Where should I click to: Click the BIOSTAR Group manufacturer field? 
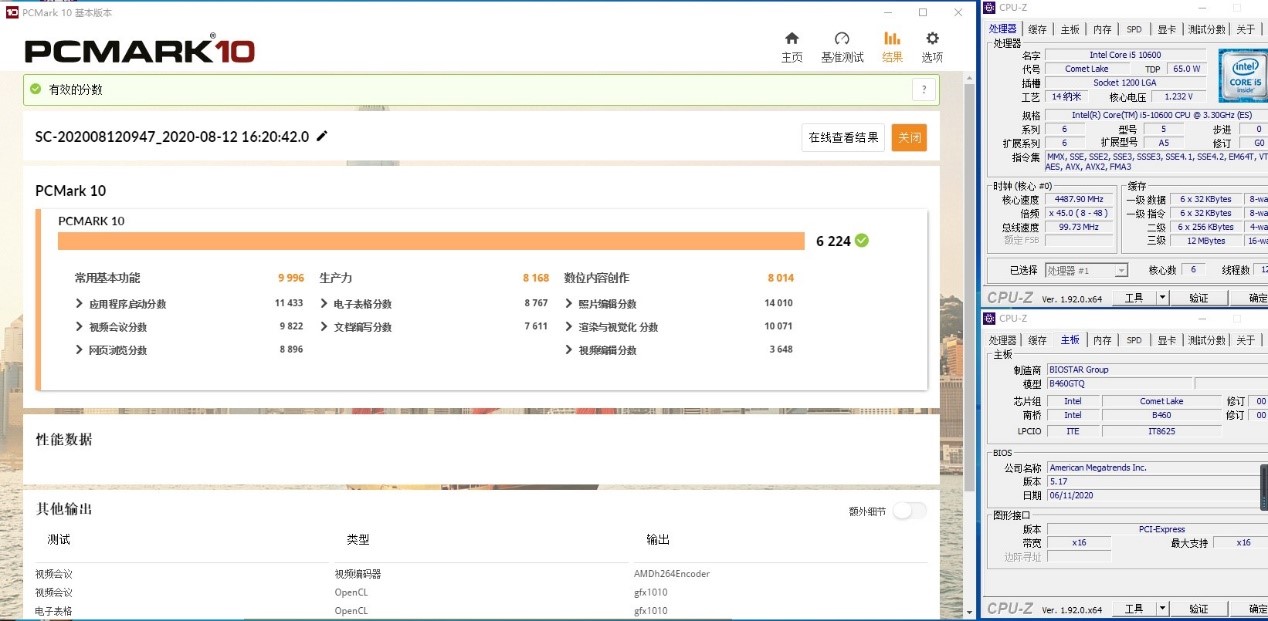click(x=1155, y=370)
